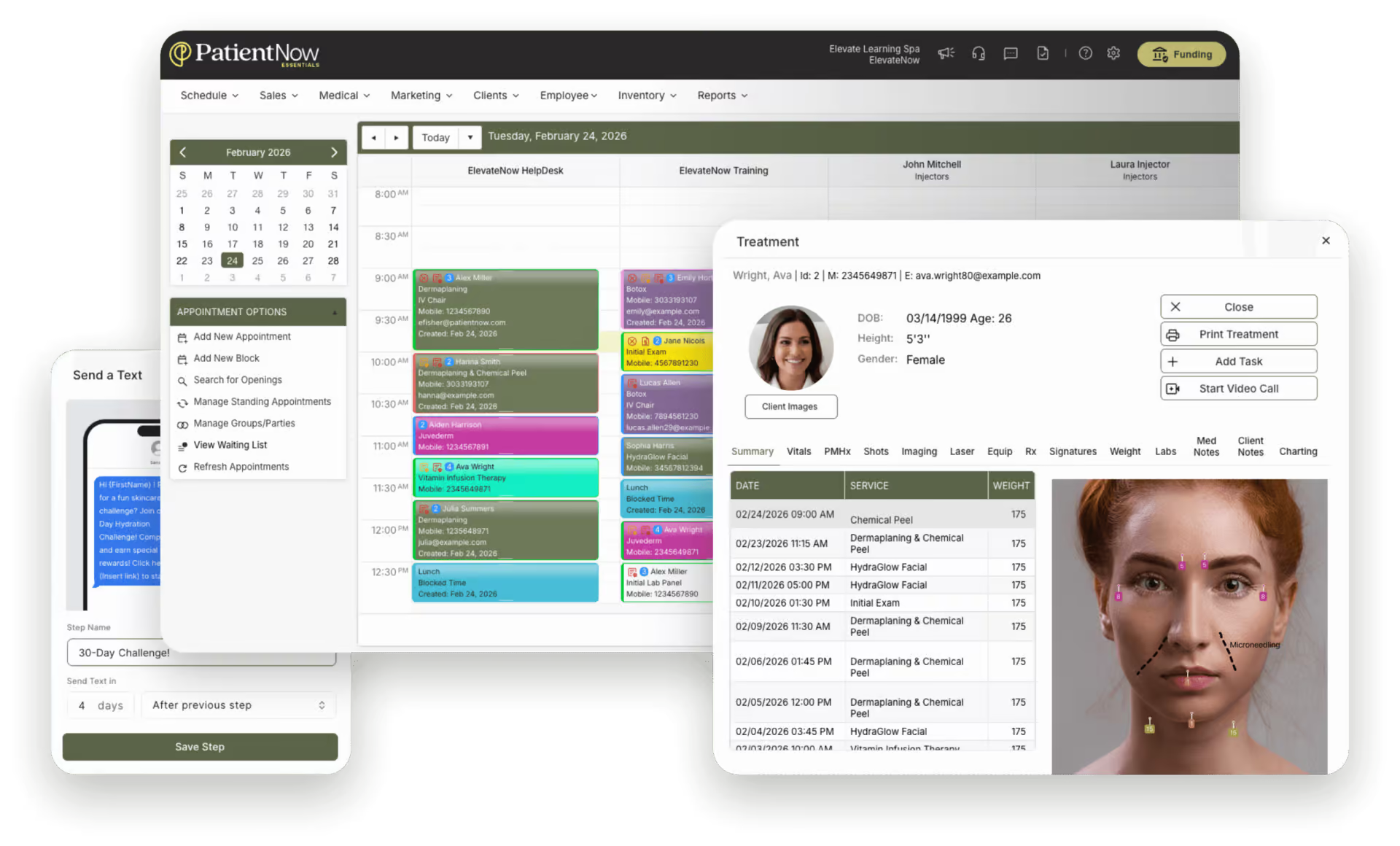
Task: Click the days number field showing 4
Action: click(x=101, y=706)
